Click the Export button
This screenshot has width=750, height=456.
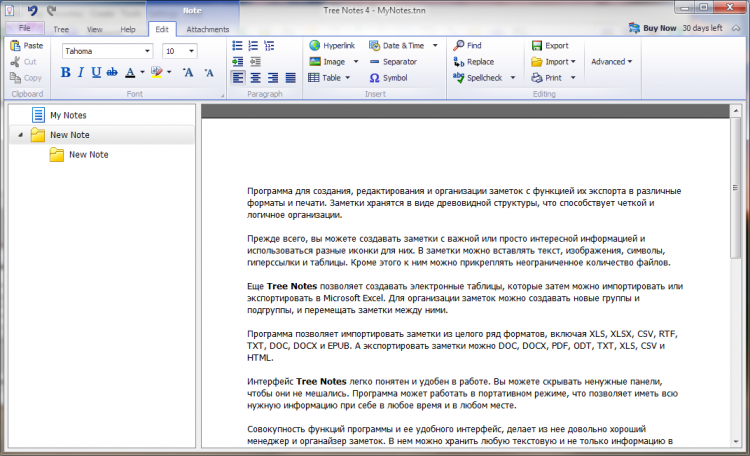point(550,45)
